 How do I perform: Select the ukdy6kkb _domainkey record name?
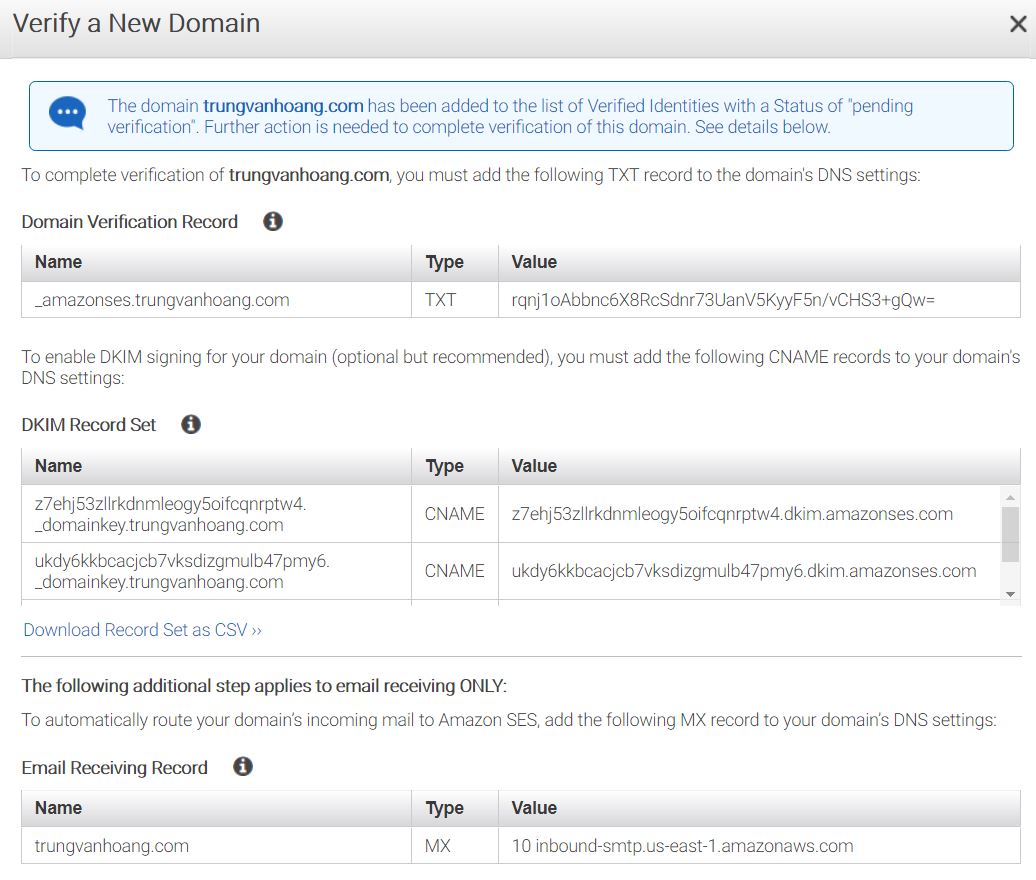click(182, 571)
